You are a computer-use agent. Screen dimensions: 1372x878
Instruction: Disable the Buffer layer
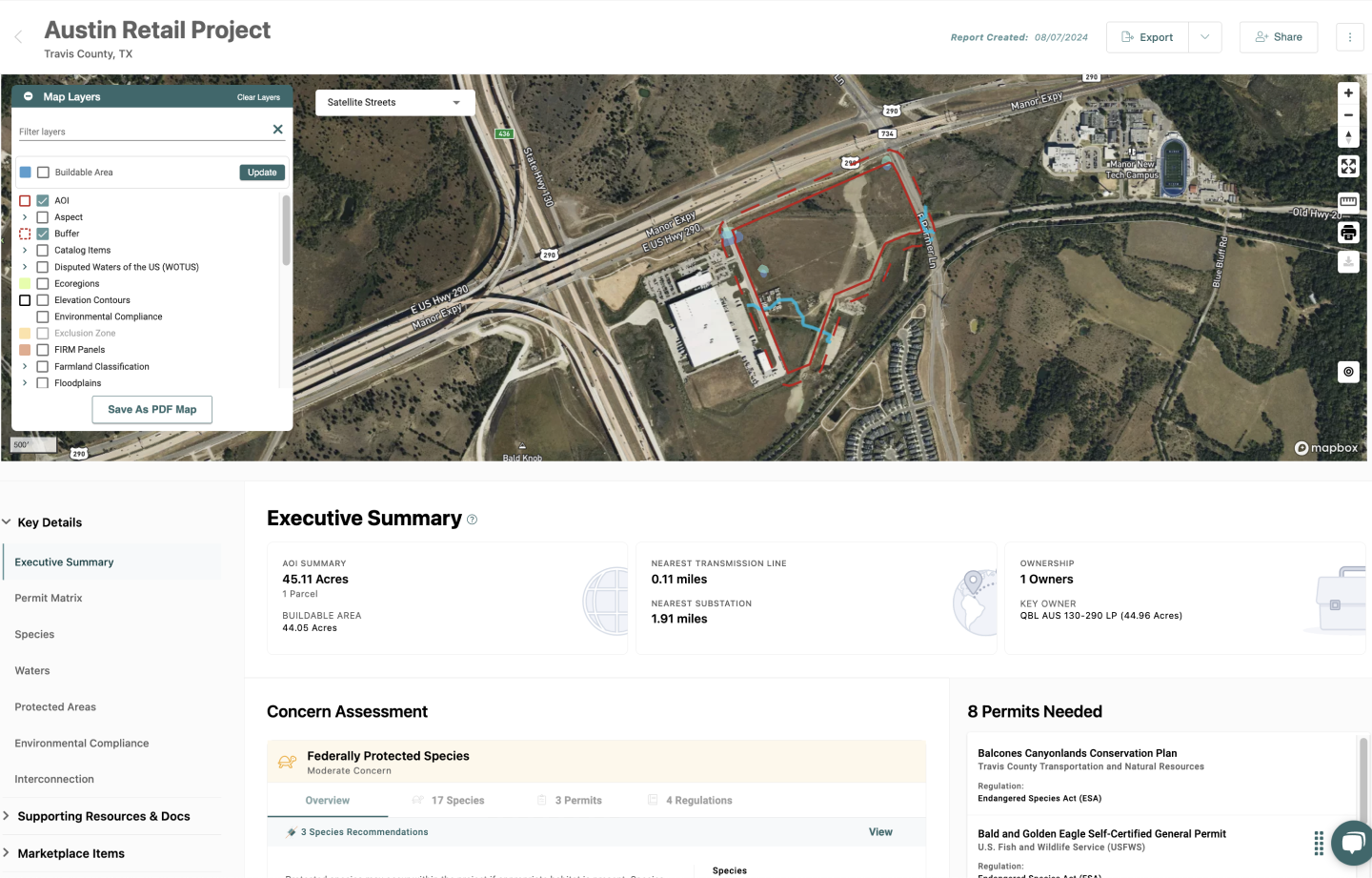42,233
